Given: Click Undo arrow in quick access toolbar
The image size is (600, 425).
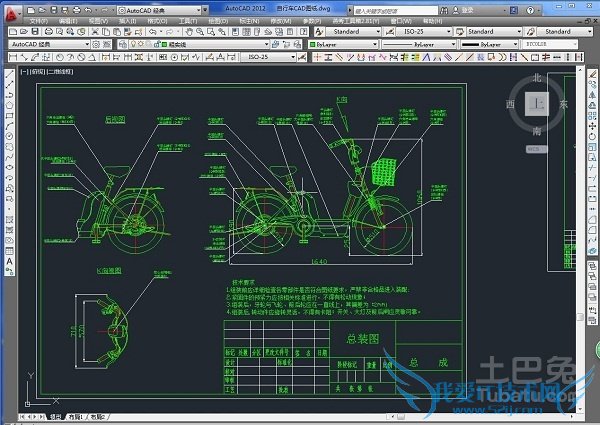Looking at the screenshot, I should pyautogui.click(x=88, y=10).
